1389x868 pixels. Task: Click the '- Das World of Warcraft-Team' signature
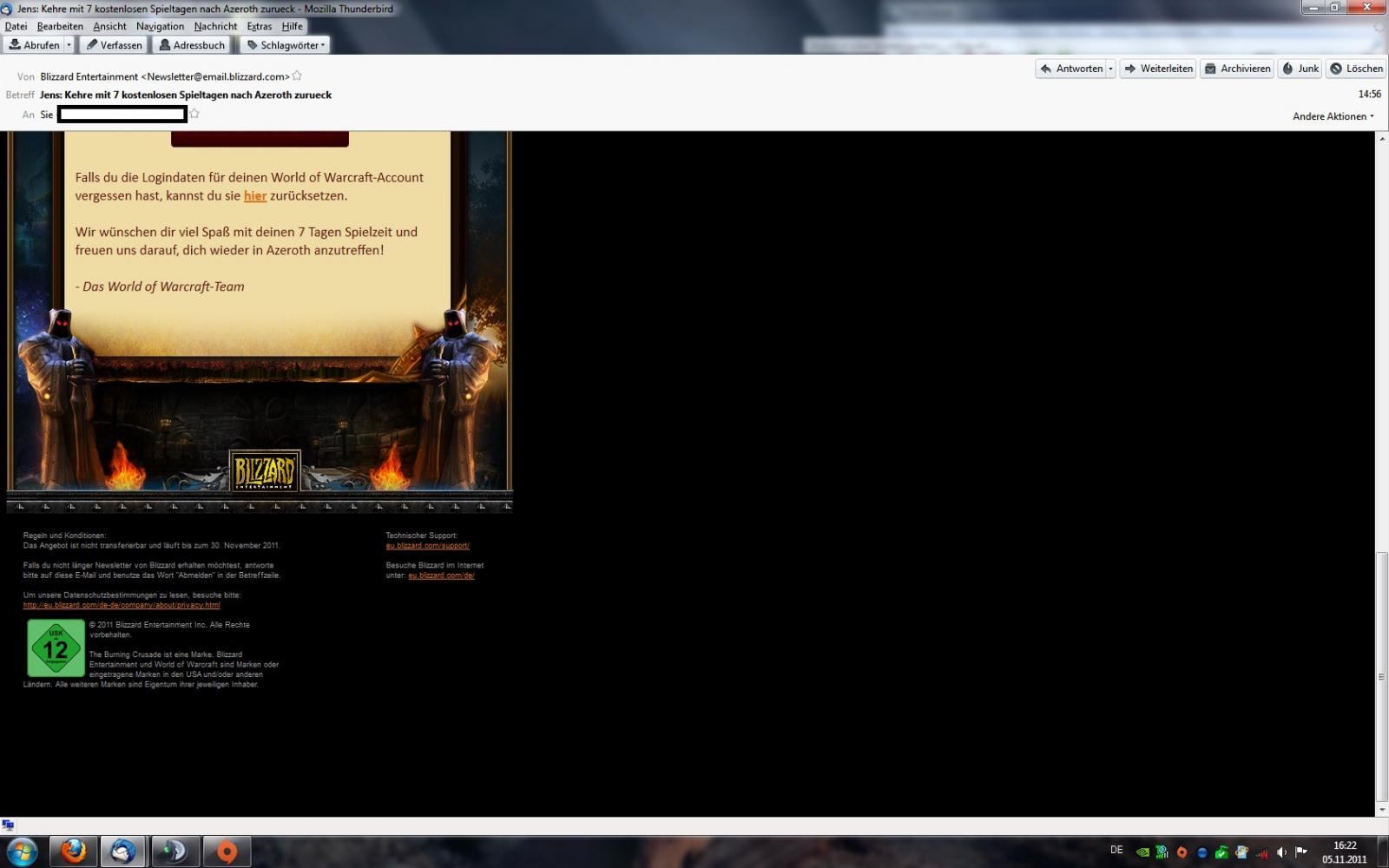pos(160,286)
